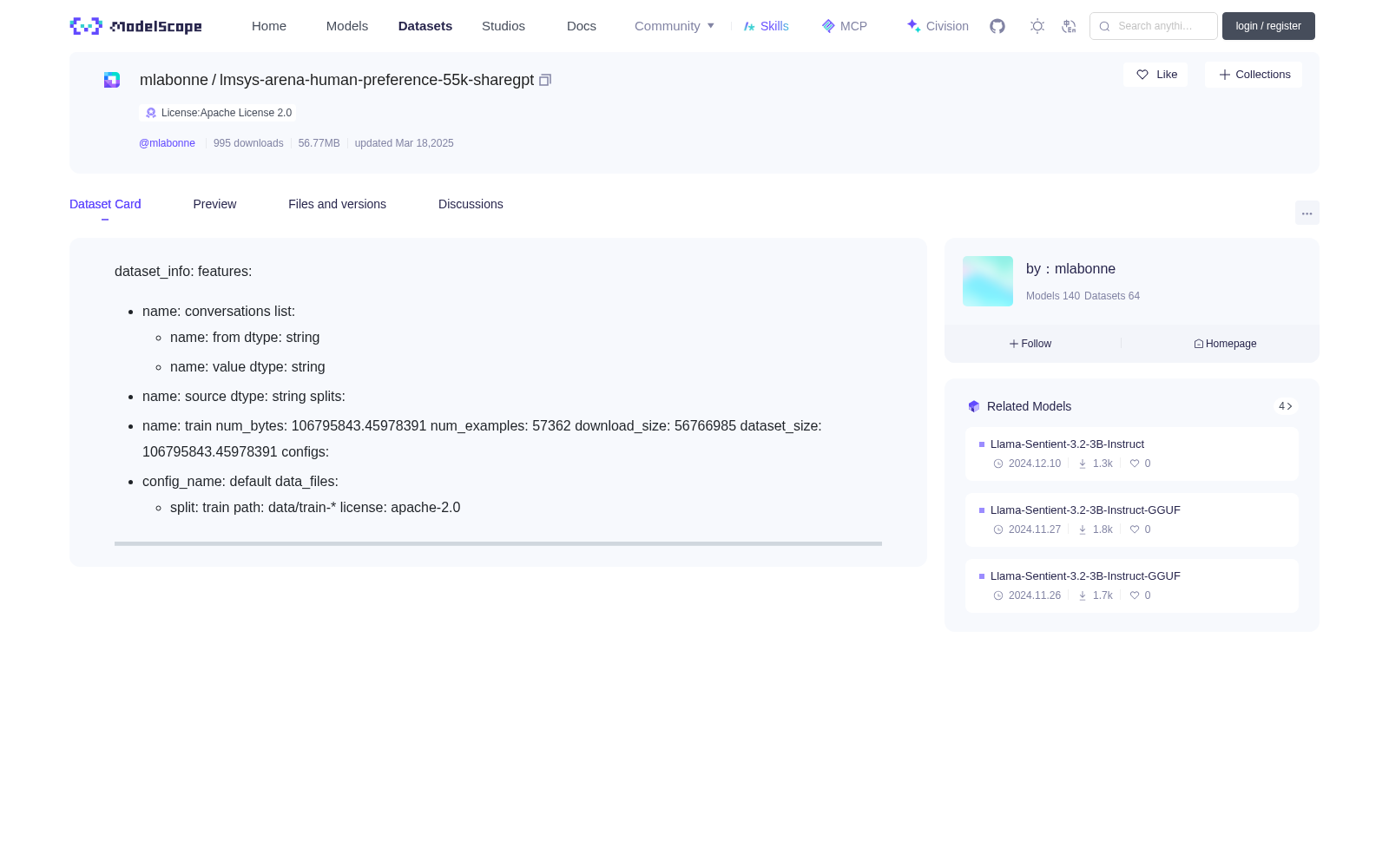This screenshot has width=1389, height=868.
Task: Click the '1.7k' download count
Action: click(x=1103, y=595)
